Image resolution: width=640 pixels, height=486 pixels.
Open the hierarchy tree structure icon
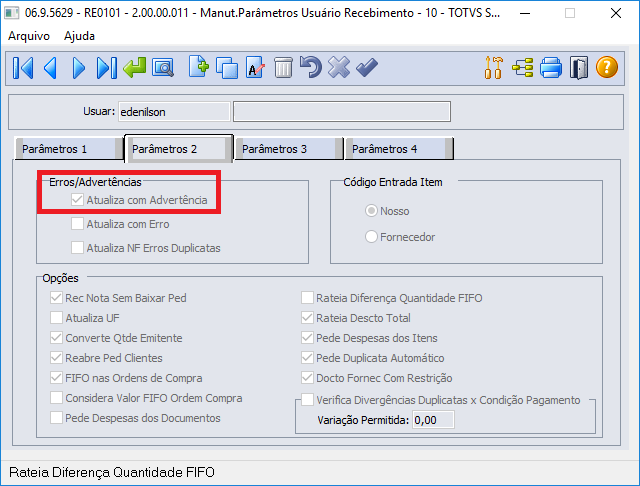pos(523,68)
